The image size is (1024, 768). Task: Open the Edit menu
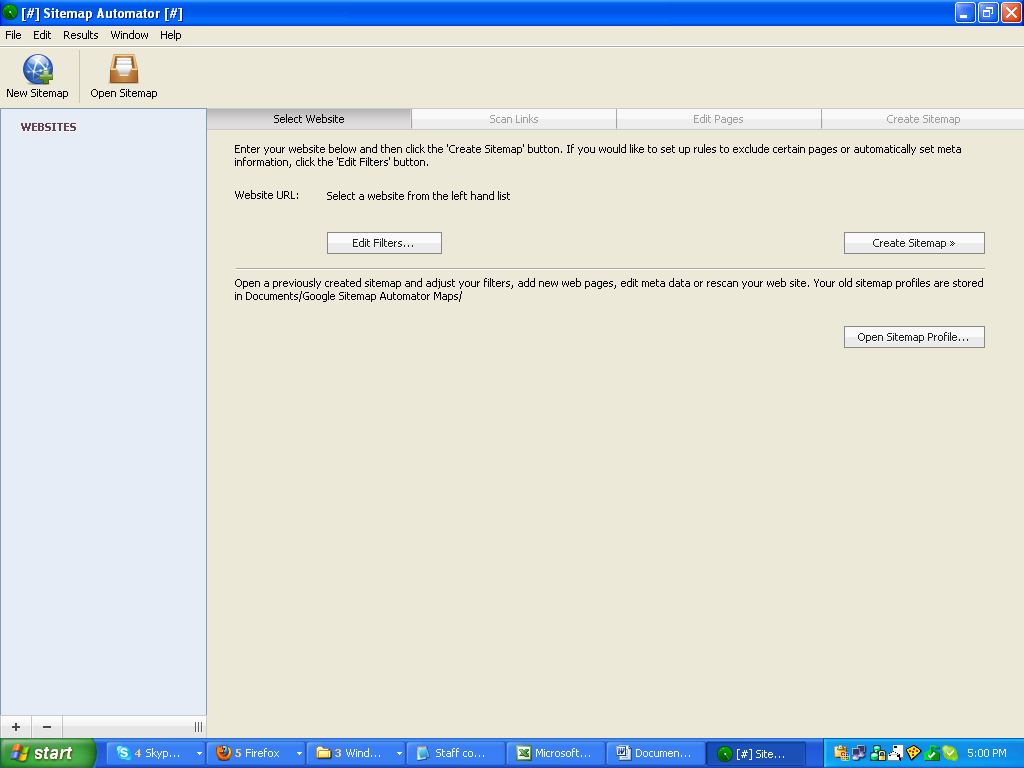(42, 35)
